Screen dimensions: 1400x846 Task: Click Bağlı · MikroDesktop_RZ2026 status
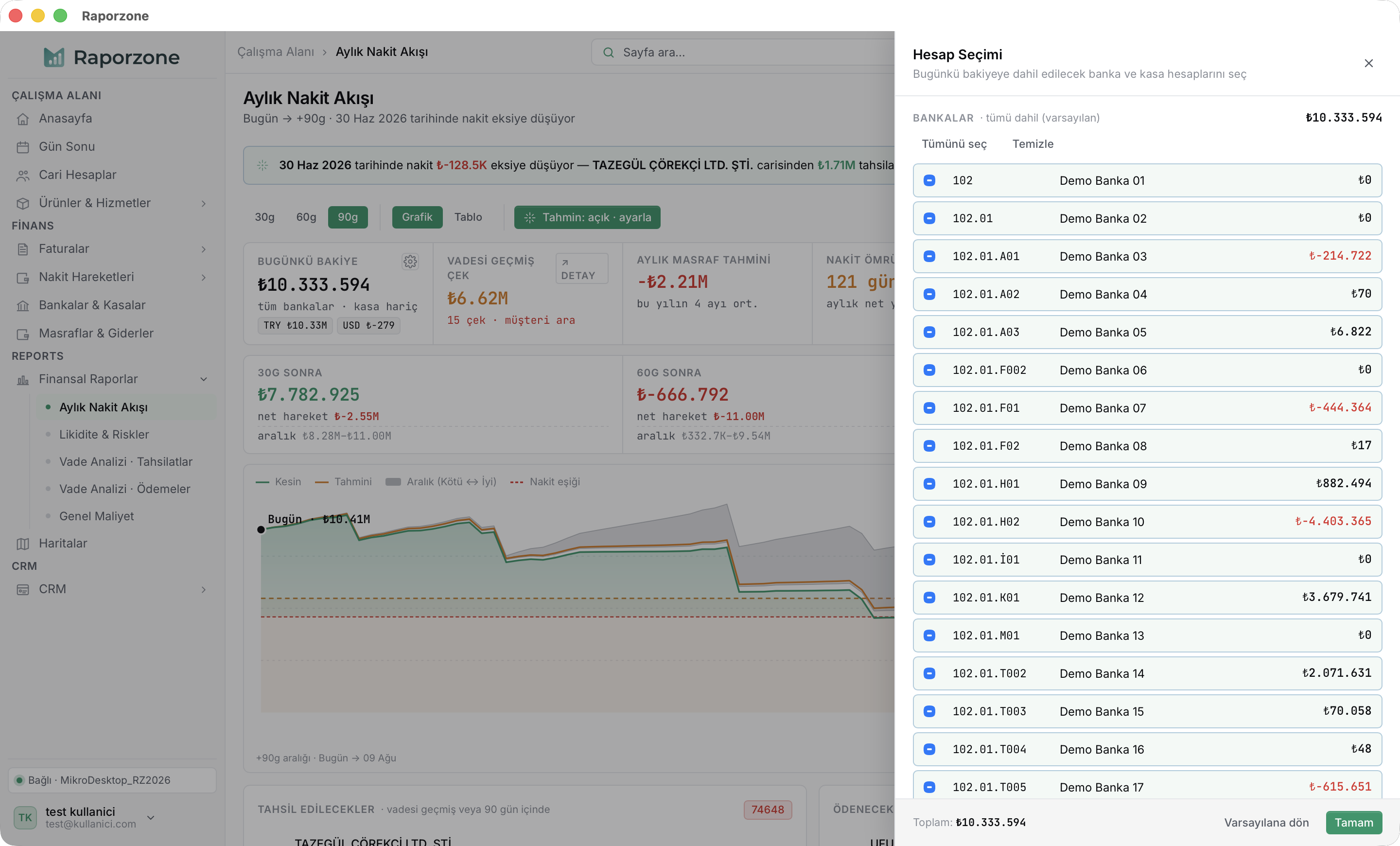click(x=112, y=780)
